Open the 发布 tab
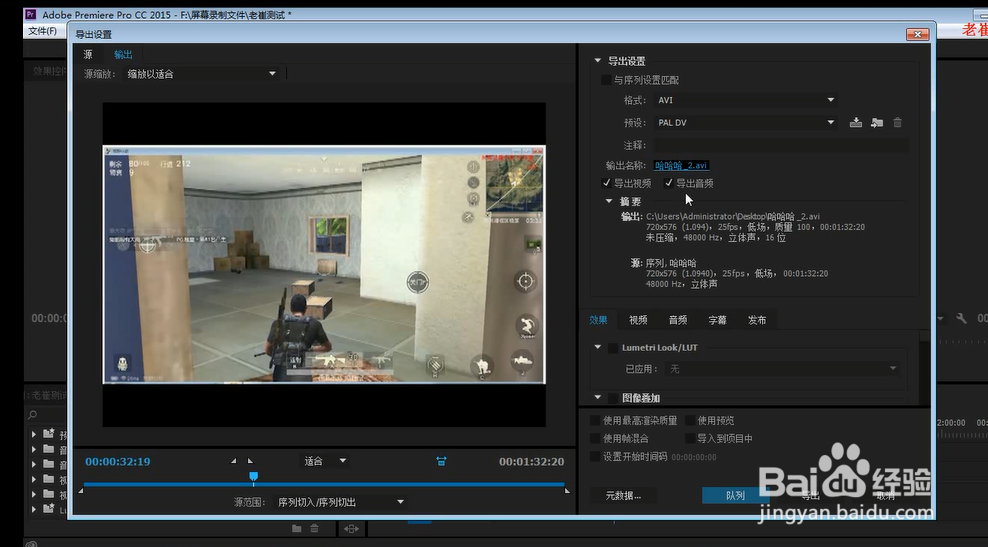The height and width of the screenshot is (547, 988). 757,320
